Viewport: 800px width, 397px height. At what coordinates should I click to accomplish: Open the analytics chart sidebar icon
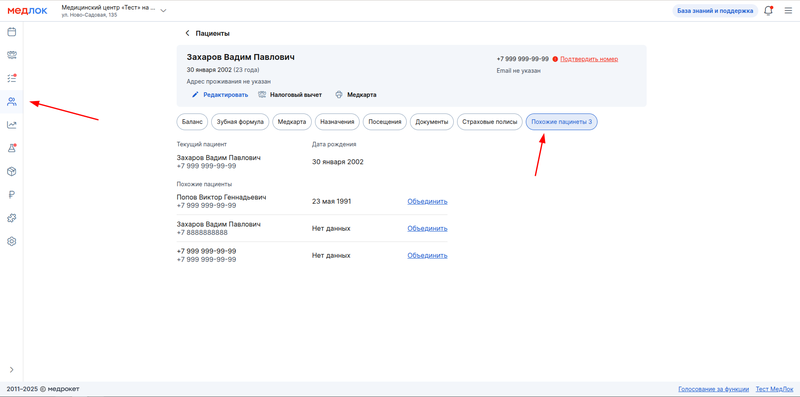[11, 125]
